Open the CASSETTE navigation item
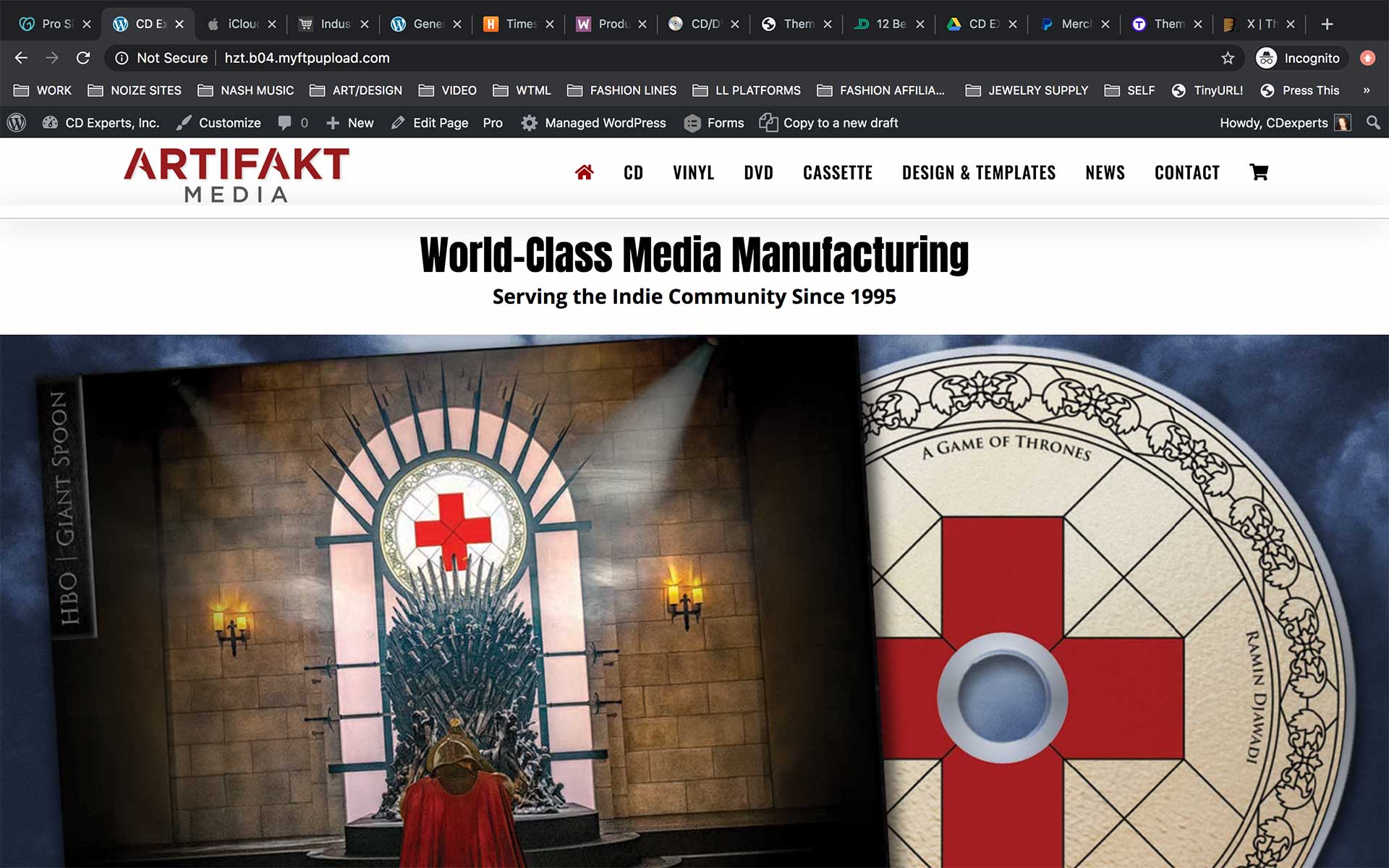Image resolution: width=1389 pixels, height=868 pixels. pyautogui.click(x=838, y=173)
